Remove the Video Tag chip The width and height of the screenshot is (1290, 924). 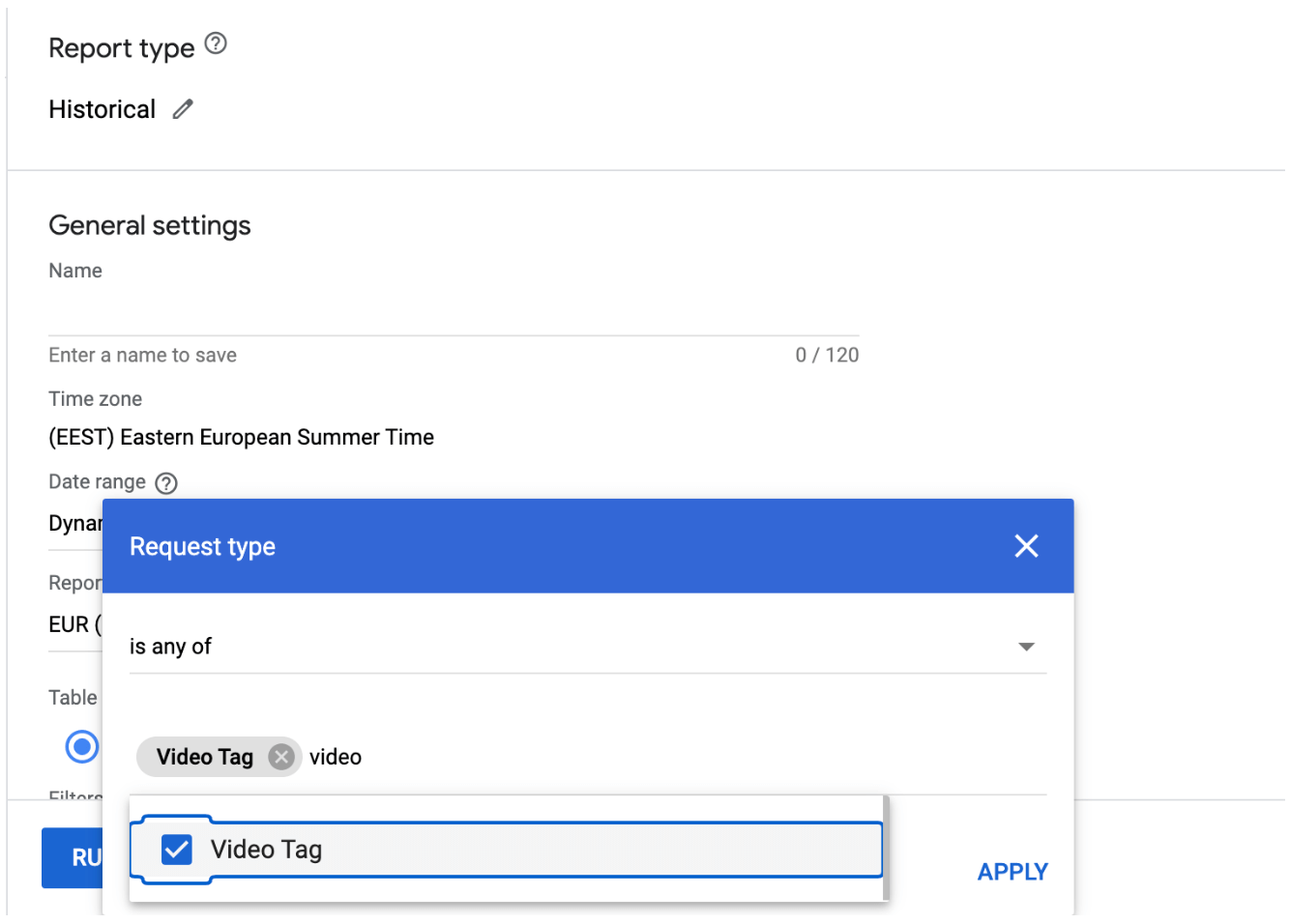(281, 757)
